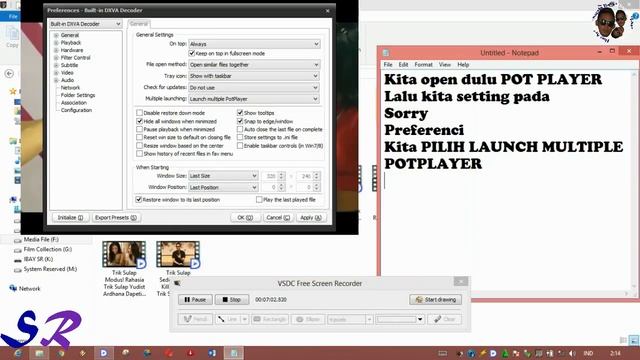Toggle Restore window to its last position
This screenshot has width=640, height=360.
coord(139,200)
